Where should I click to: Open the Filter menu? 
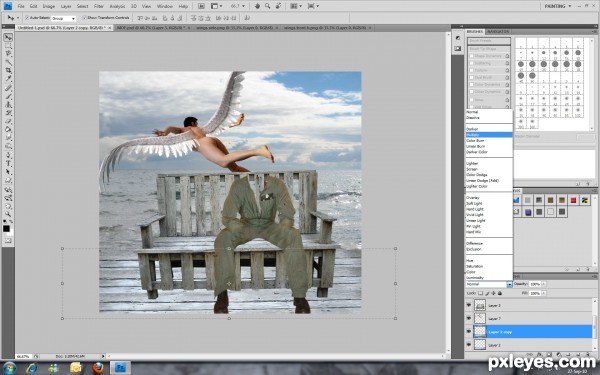99,7
